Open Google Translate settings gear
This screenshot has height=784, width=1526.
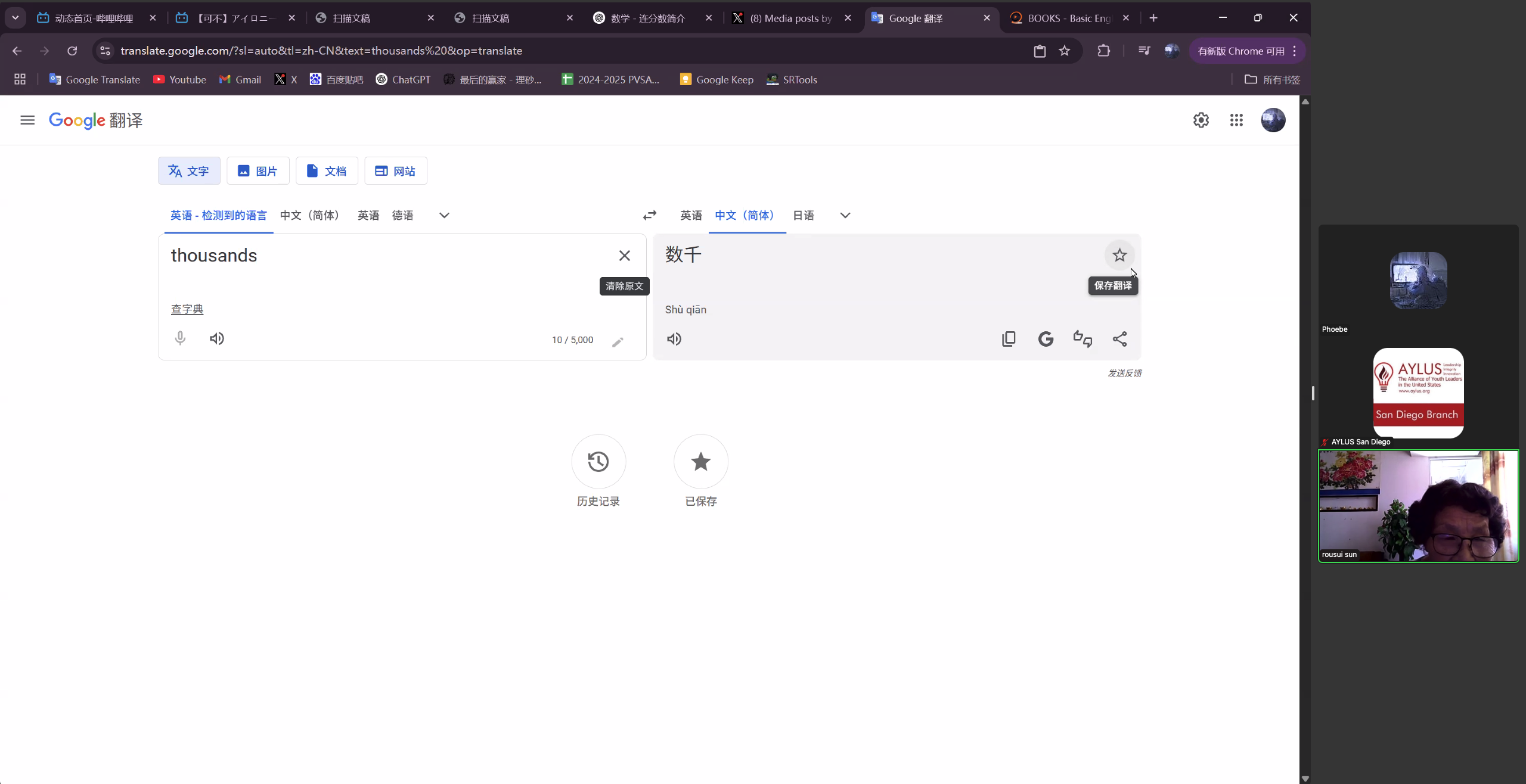tap(1201, 120)
